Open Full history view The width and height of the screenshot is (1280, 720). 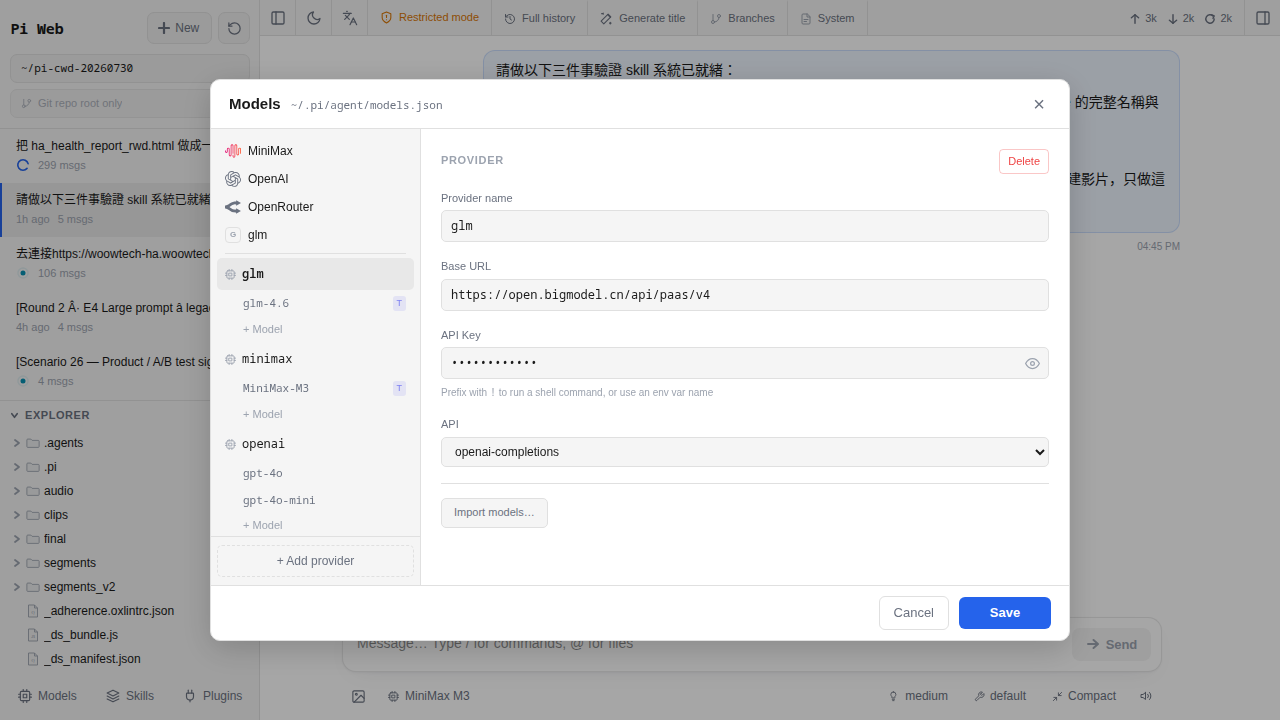coord(540,18)
